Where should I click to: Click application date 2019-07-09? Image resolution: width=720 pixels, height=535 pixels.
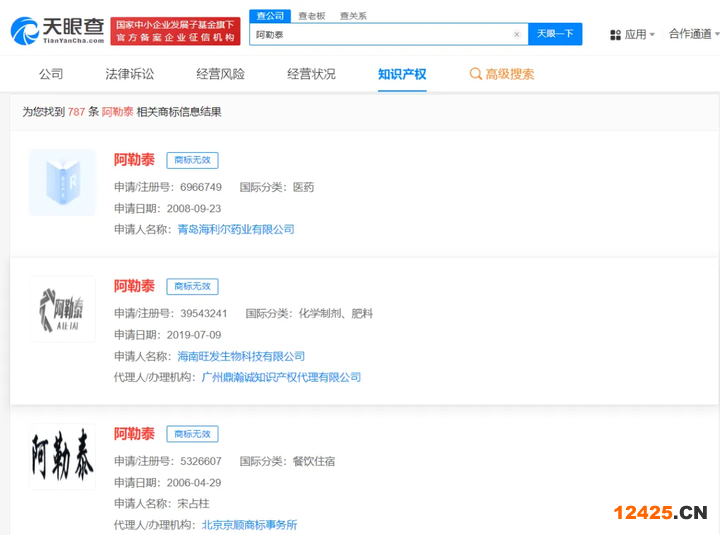click(194, 335)
